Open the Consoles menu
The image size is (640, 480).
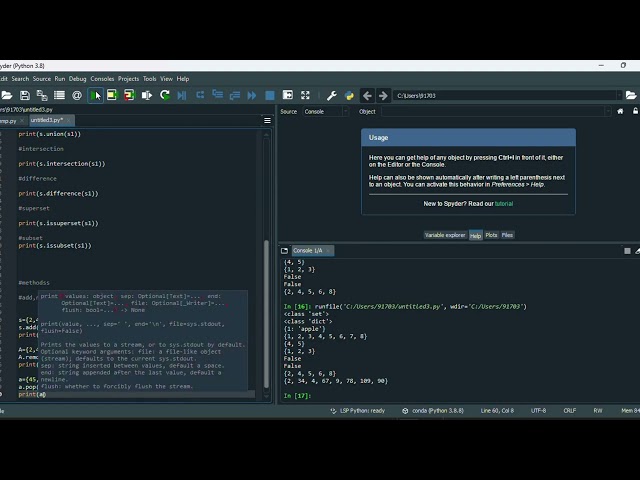click(102, 79)
